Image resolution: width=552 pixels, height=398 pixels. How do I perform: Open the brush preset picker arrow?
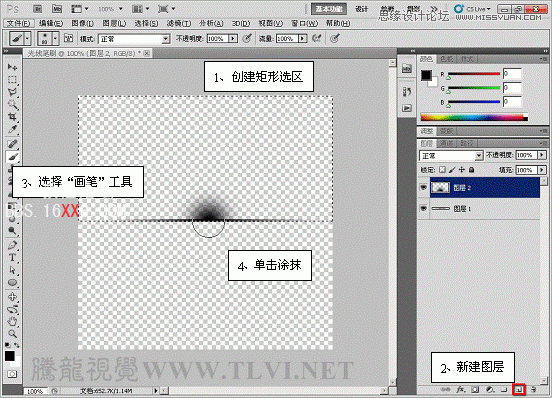[55, 38]
